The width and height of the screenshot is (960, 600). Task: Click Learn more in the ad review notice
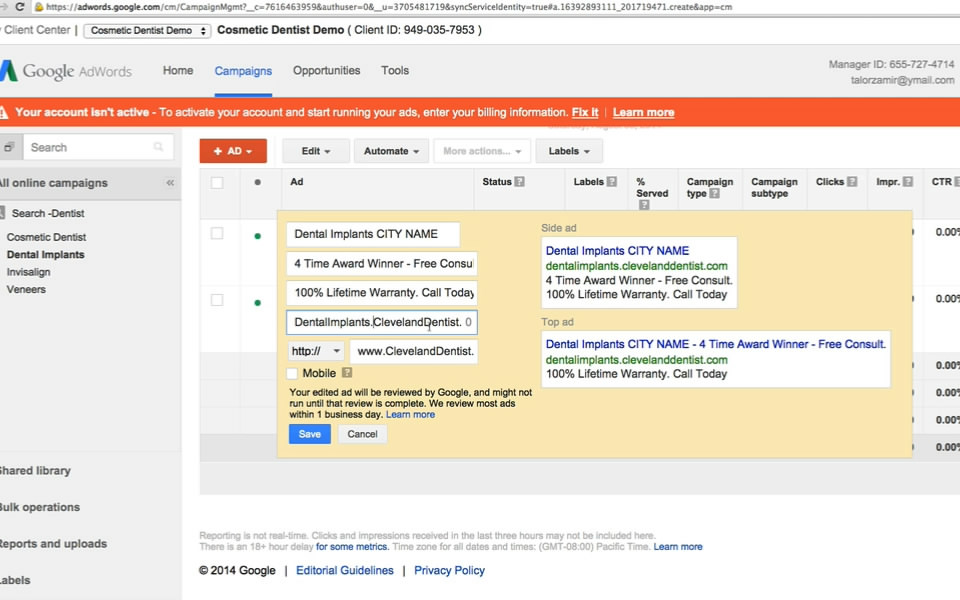[x=410, y=414]
